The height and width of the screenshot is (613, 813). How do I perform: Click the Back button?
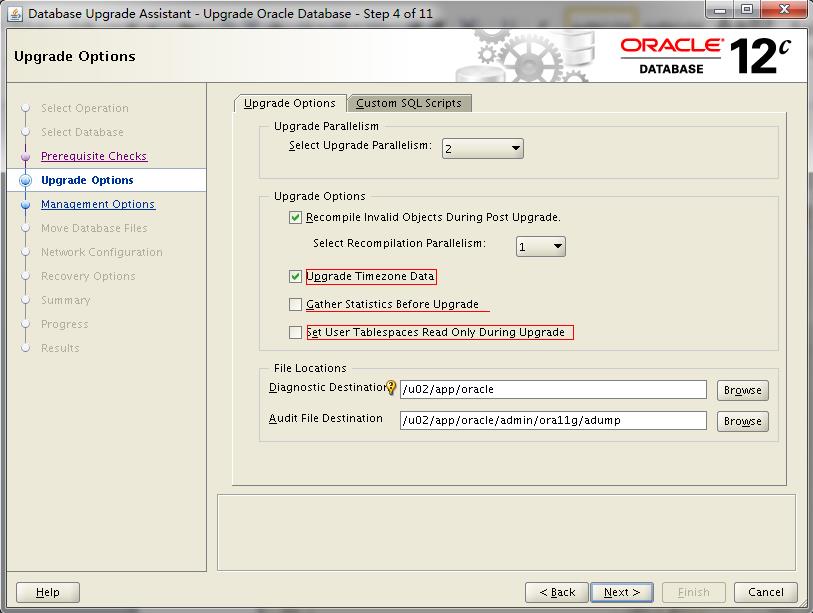[557, 592]
